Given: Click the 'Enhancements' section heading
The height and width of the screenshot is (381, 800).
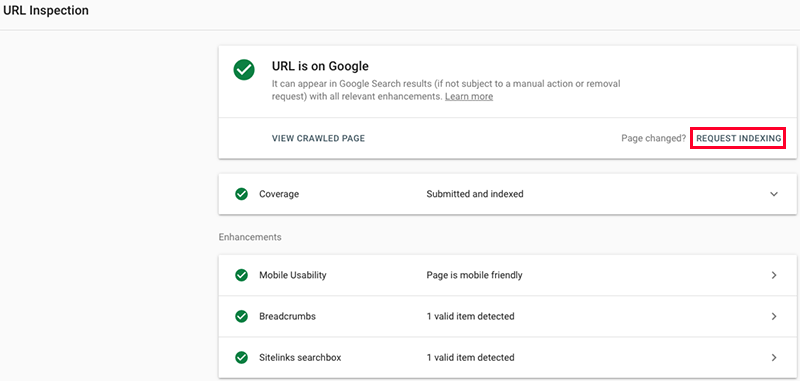Looking at the screenshot, I should [250, 237].
